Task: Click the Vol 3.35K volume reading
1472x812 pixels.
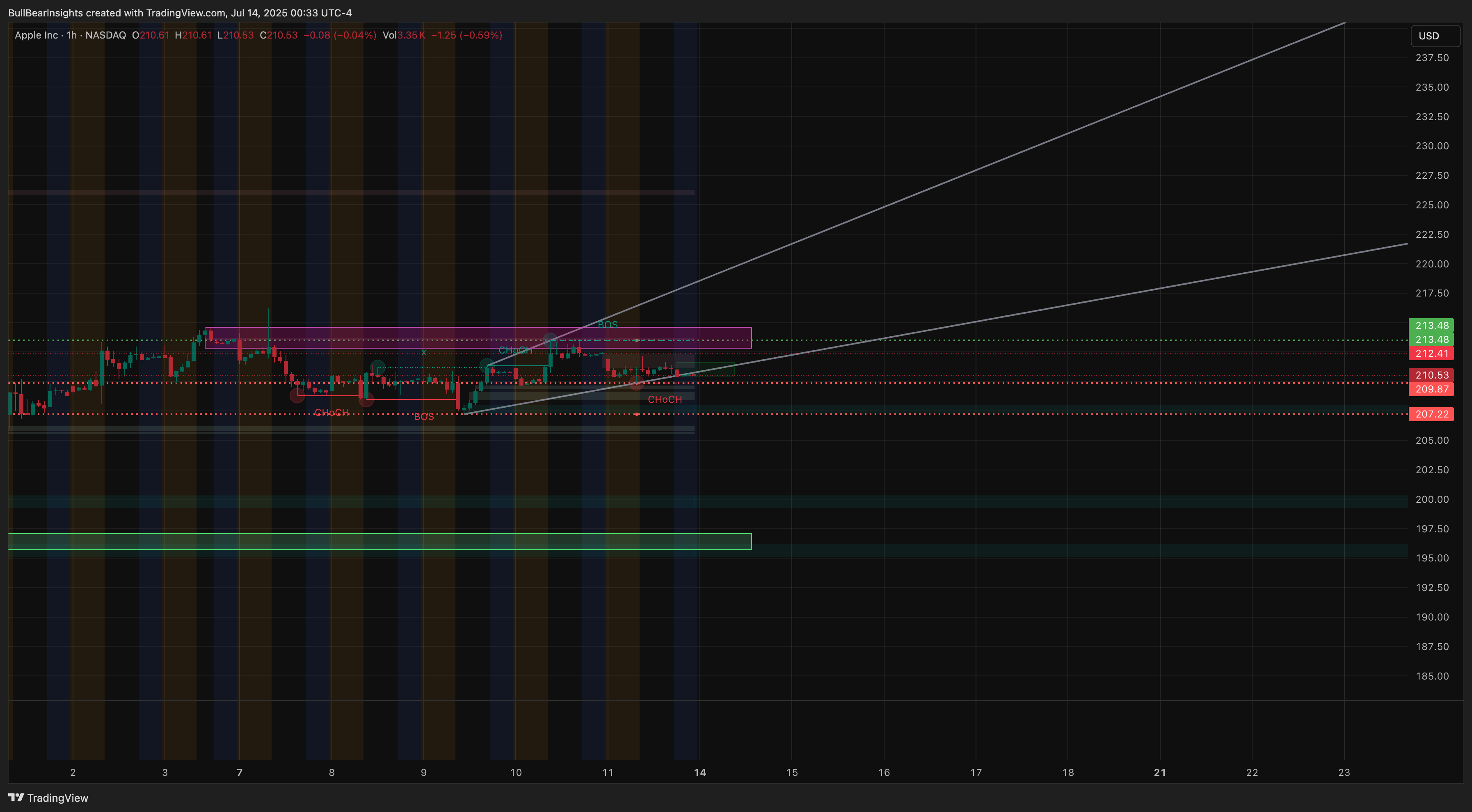Action: 403,35
